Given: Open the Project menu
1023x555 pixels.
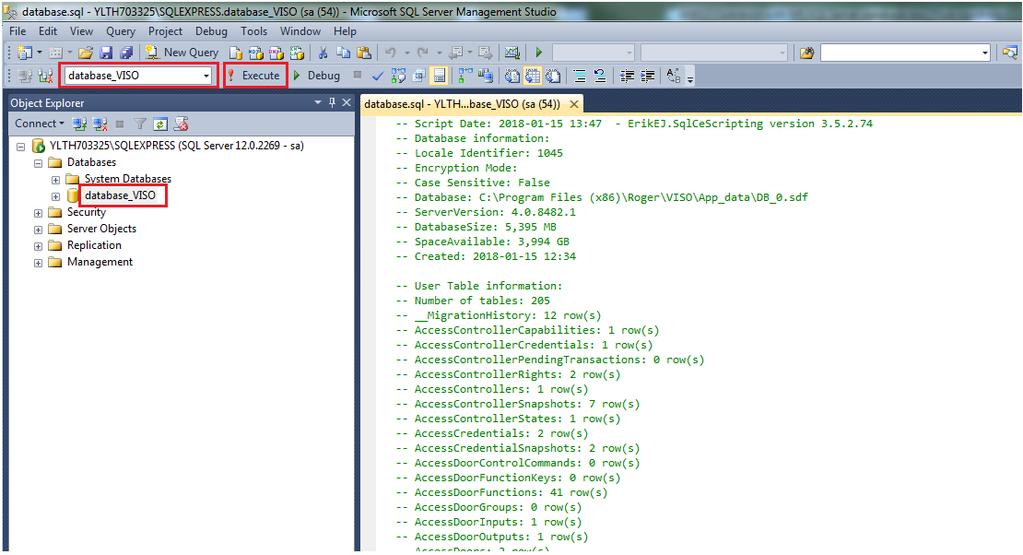Looking at the screenshot, I should [x=165, y=31].
